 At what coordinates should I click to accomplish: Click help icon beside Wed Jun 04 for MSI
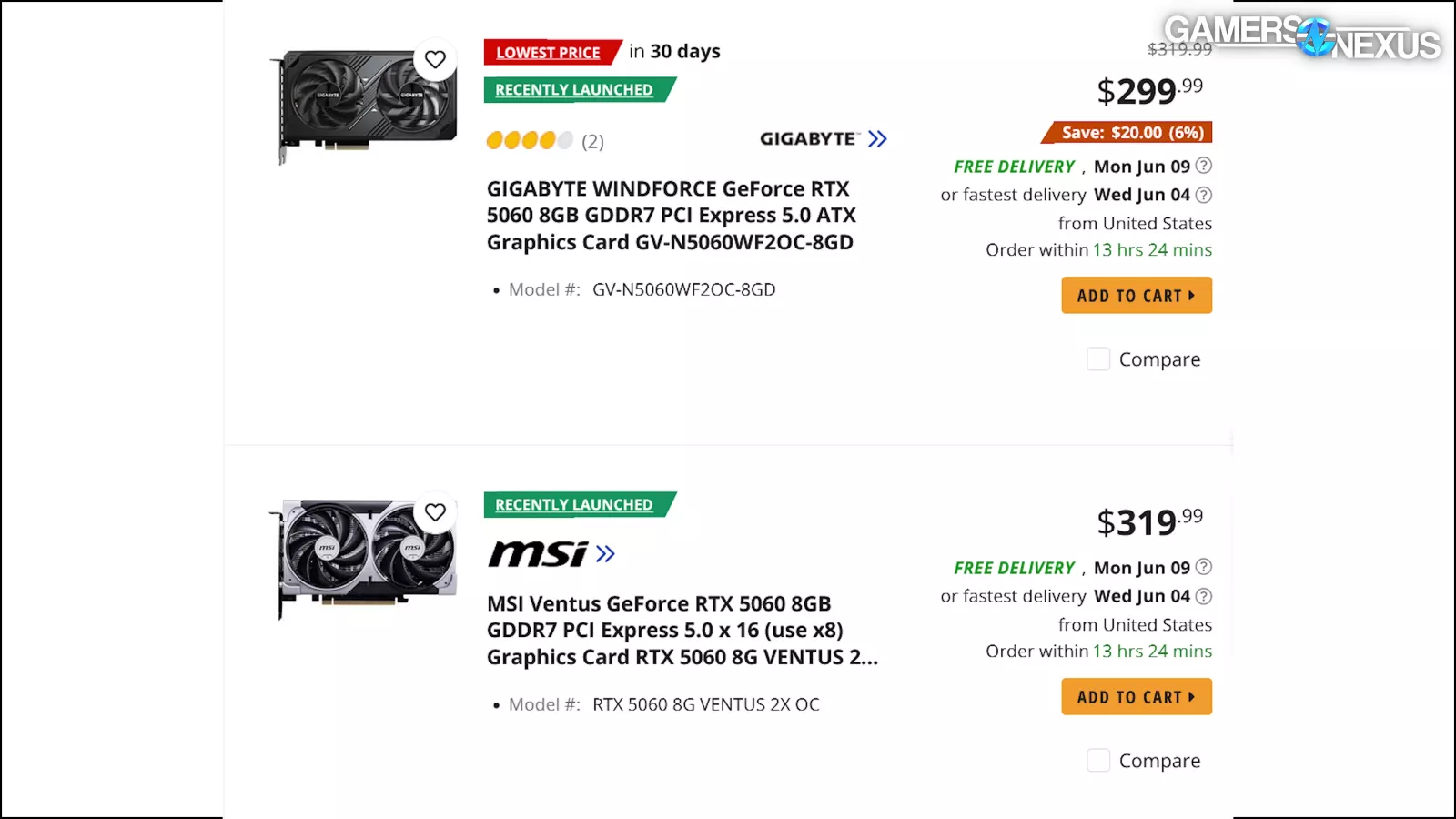pos(1203,596)
